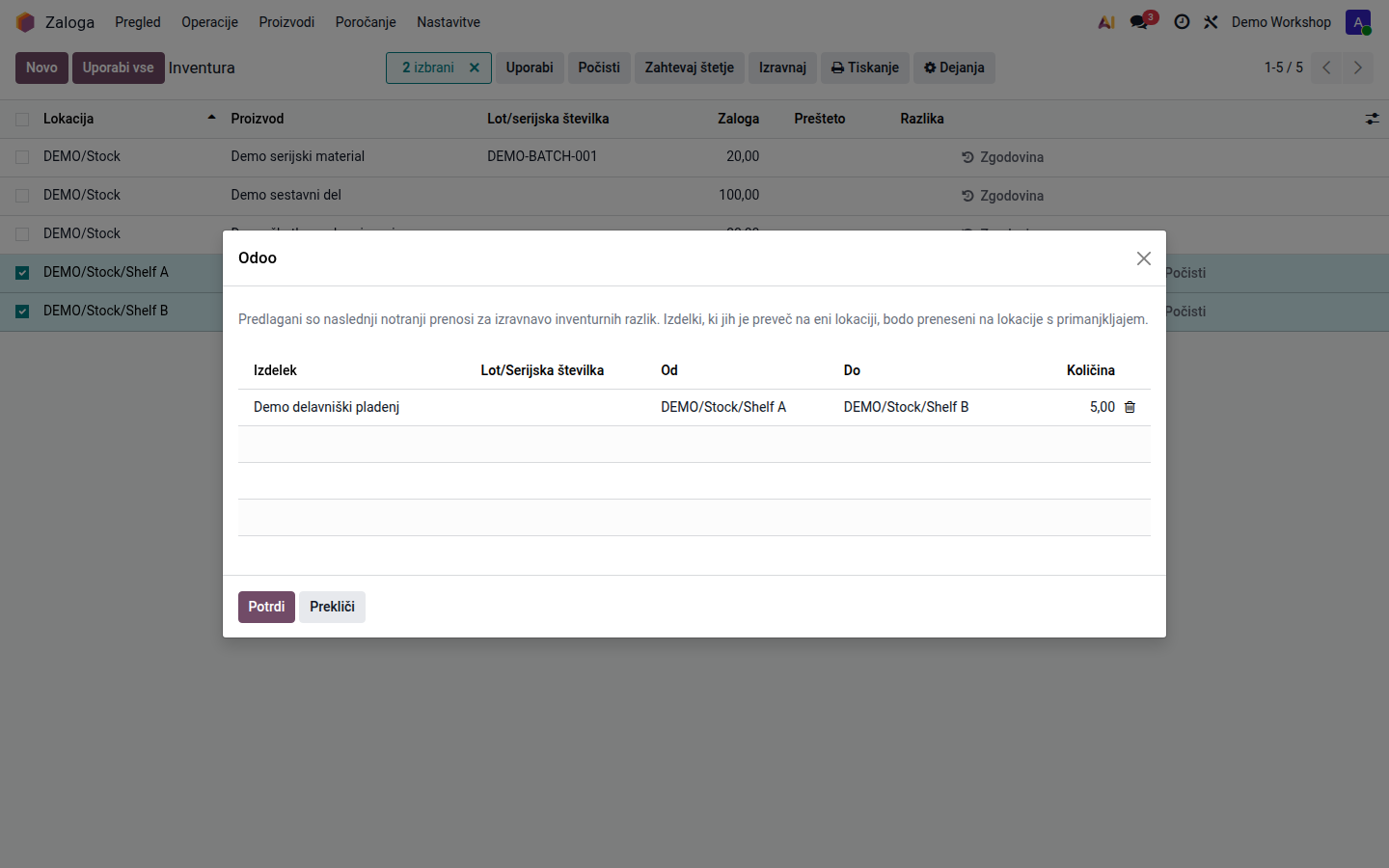Open the activities clock icon
Viewport: 1389px width, 868px height.
tap(1182, 21)
